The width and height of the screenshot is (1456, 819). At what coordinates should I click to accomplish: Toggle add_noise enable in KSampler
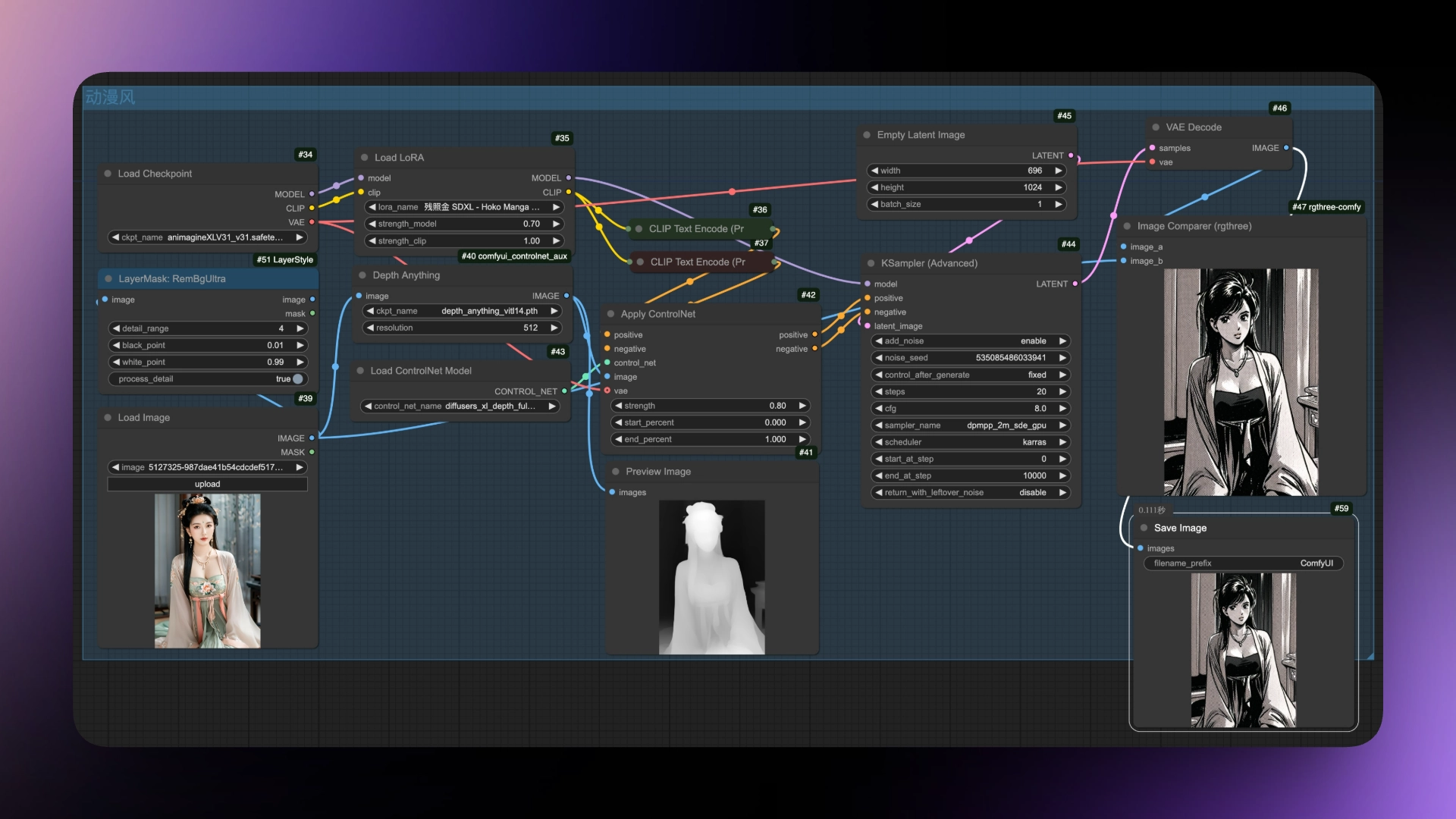tap(969, 341)
